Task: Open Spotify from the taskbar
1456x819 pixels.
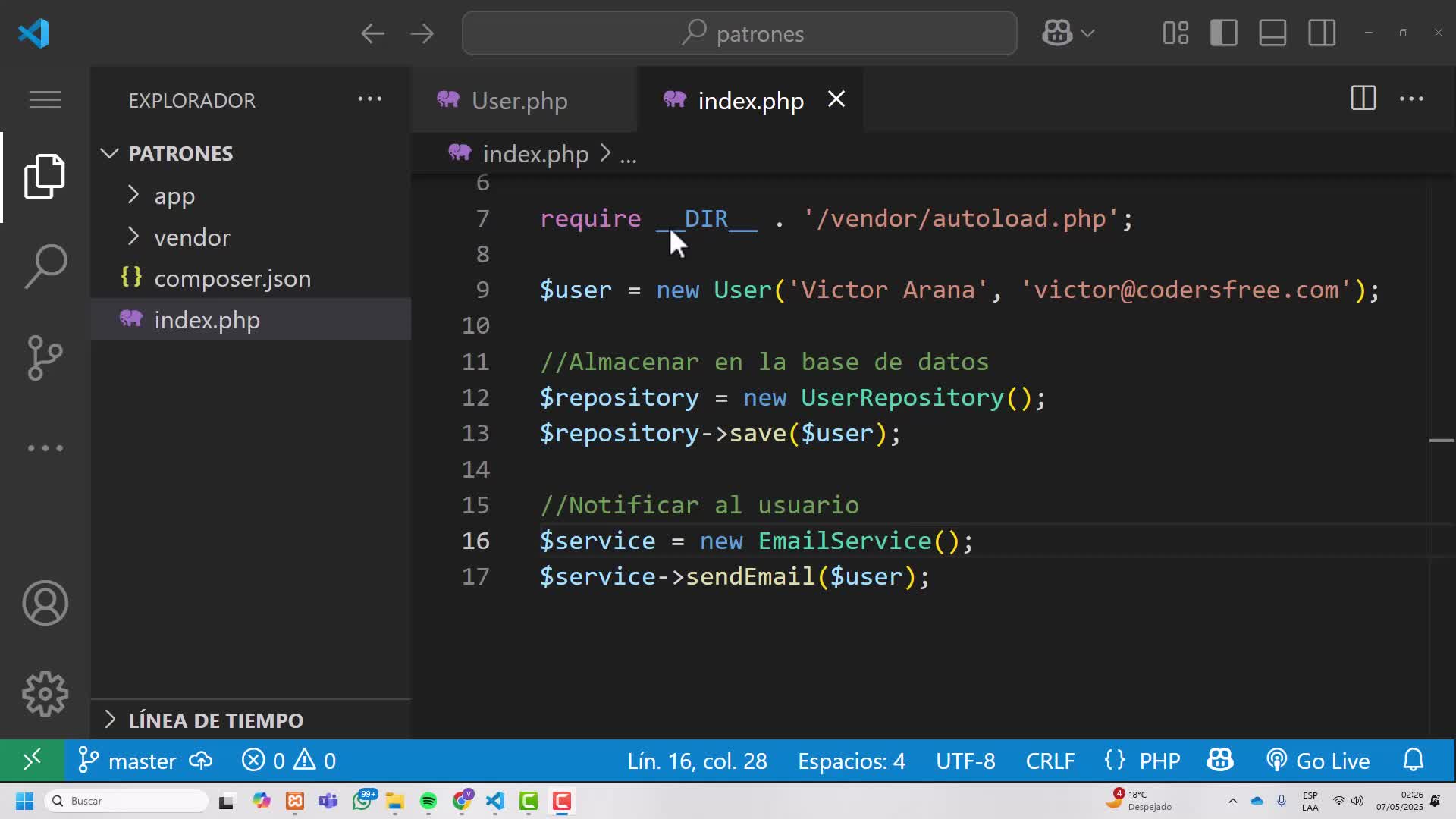Action: click(428, 801)
